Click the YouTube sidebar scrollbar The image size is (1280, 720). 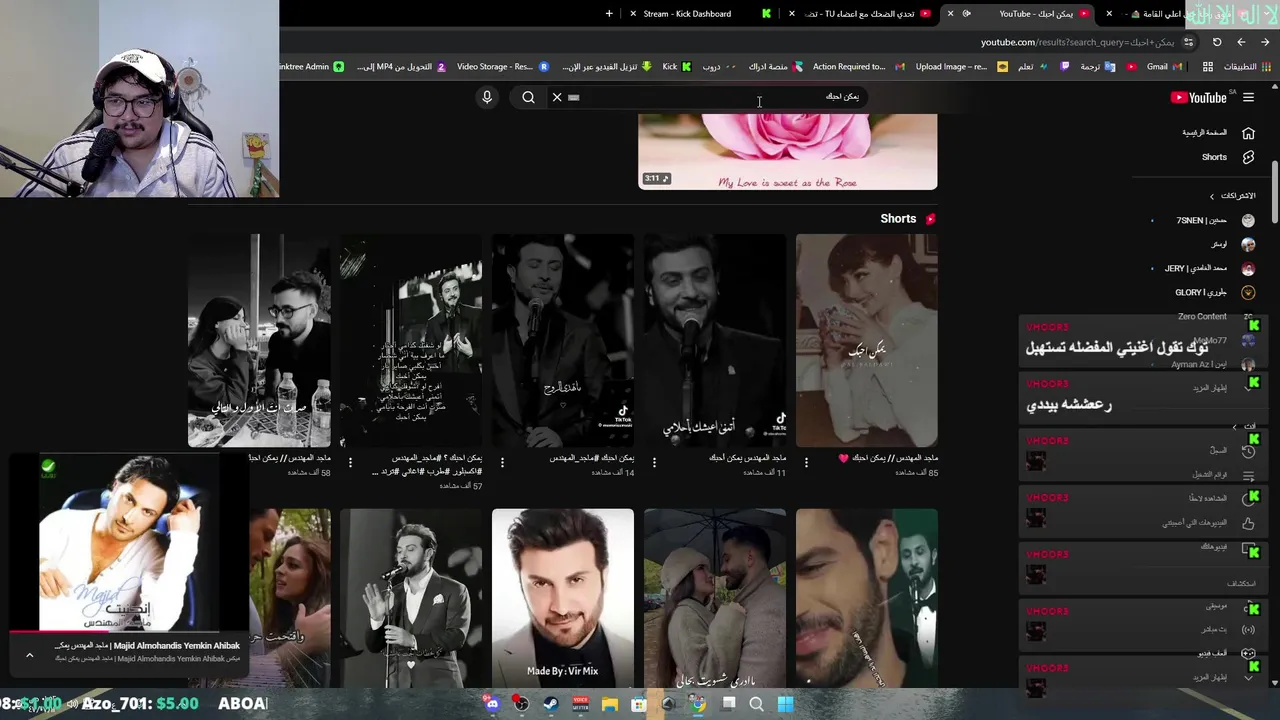click(1274, 192)
